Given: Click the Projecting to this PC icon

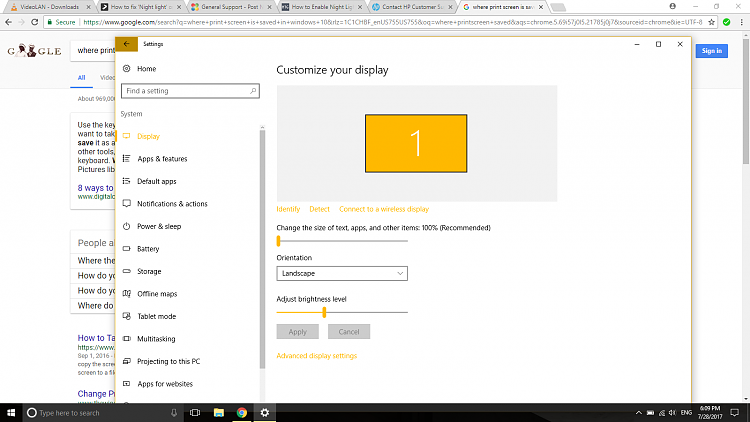Looking at the screenshot, I should coord(126,361).
